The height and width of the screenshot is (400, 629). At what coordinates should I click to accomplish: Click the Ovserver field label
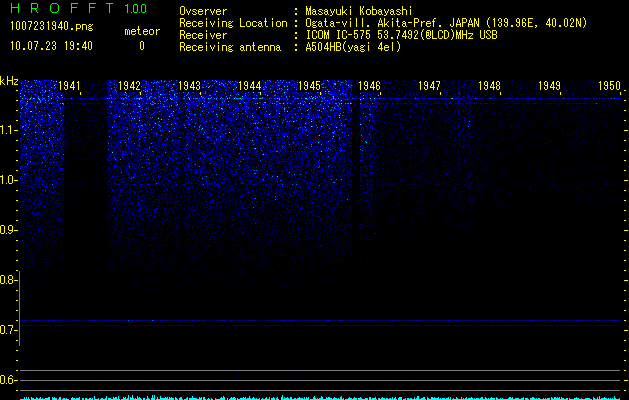(203, 11)
